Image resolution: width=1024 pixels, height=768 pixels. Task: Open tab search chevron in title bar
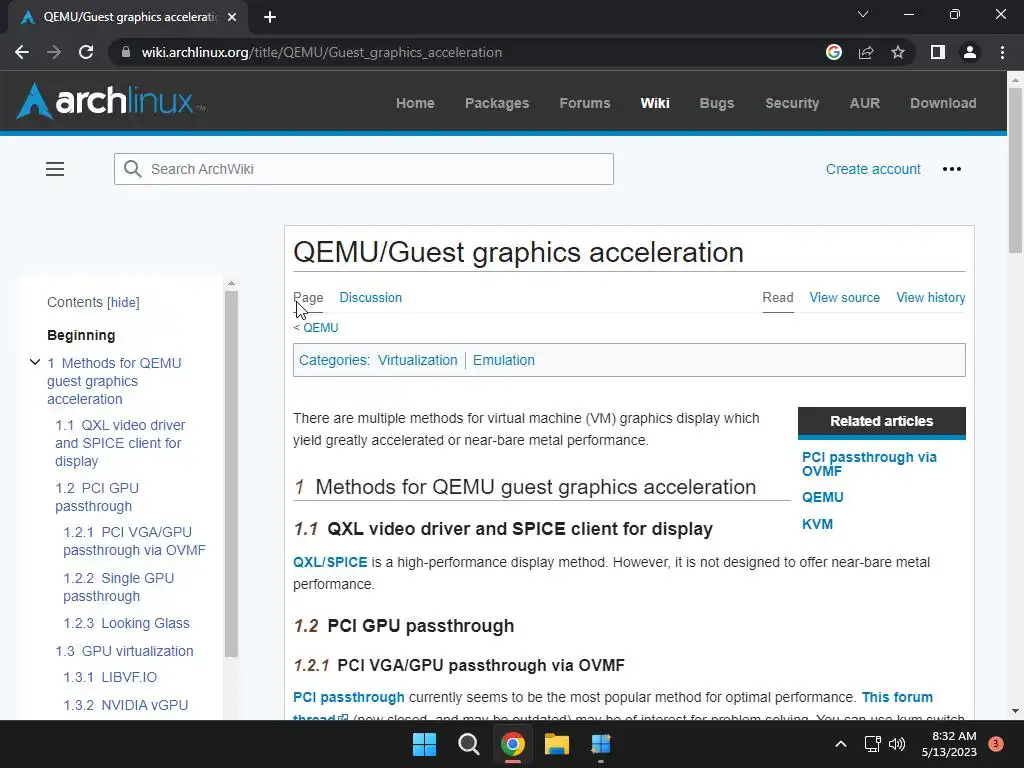pos(863,14)
